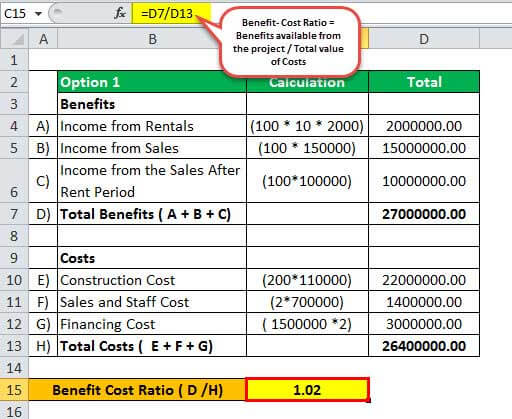Click the 'Total' header cell

click(424, 82)
